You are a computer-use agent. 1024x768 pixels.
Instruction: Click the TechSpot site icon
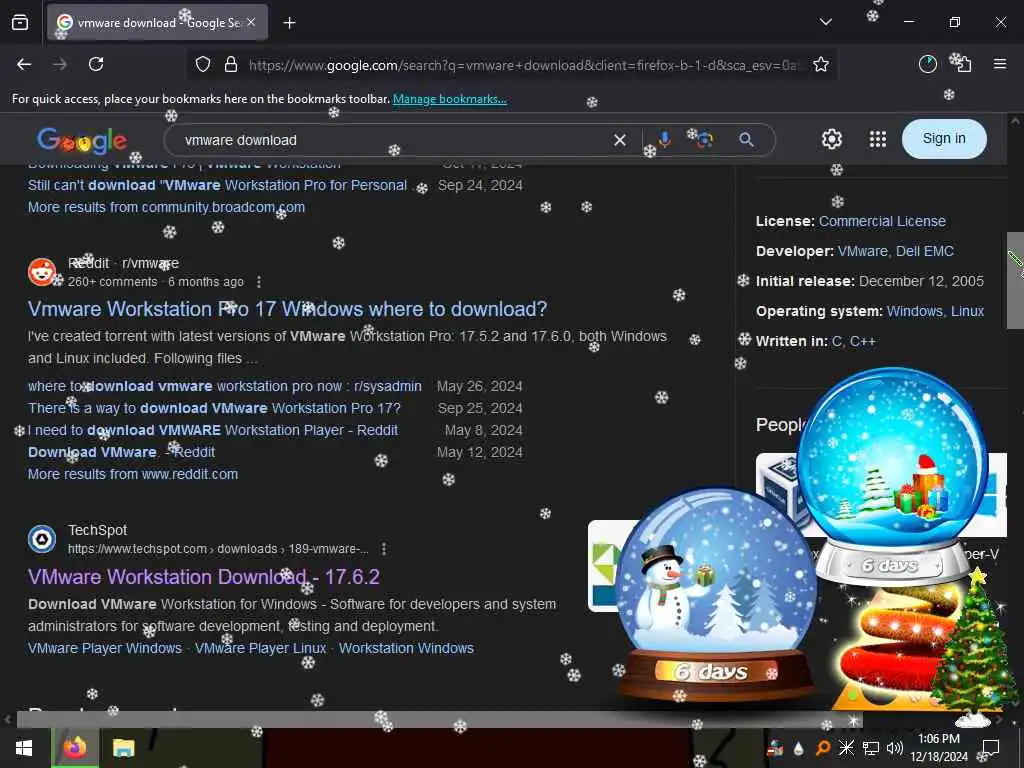click(x=42, y=539)
